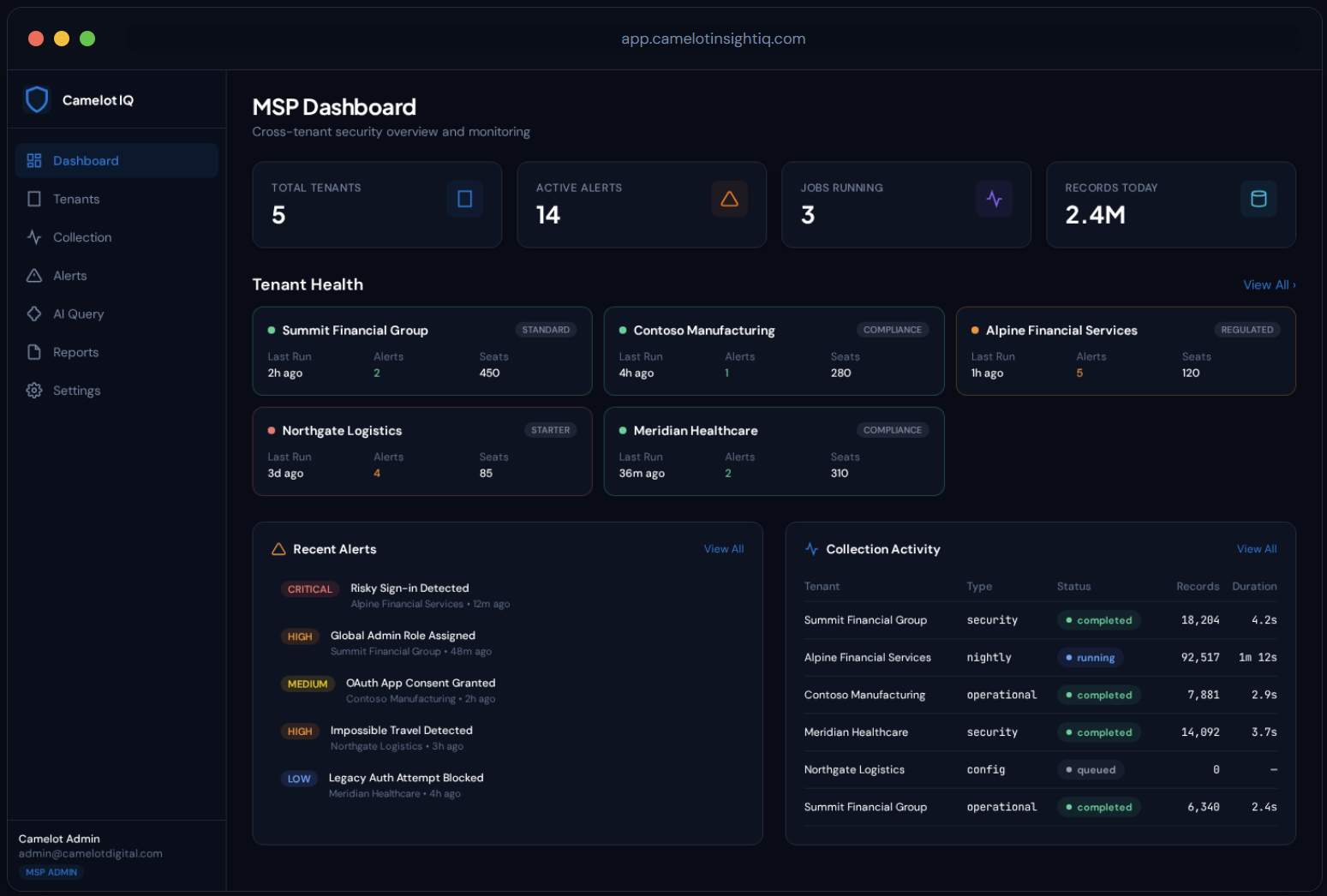Click Summit Financial Group green status dot
The width and height of the screenshot is (1327, 896).
(272, 330)
